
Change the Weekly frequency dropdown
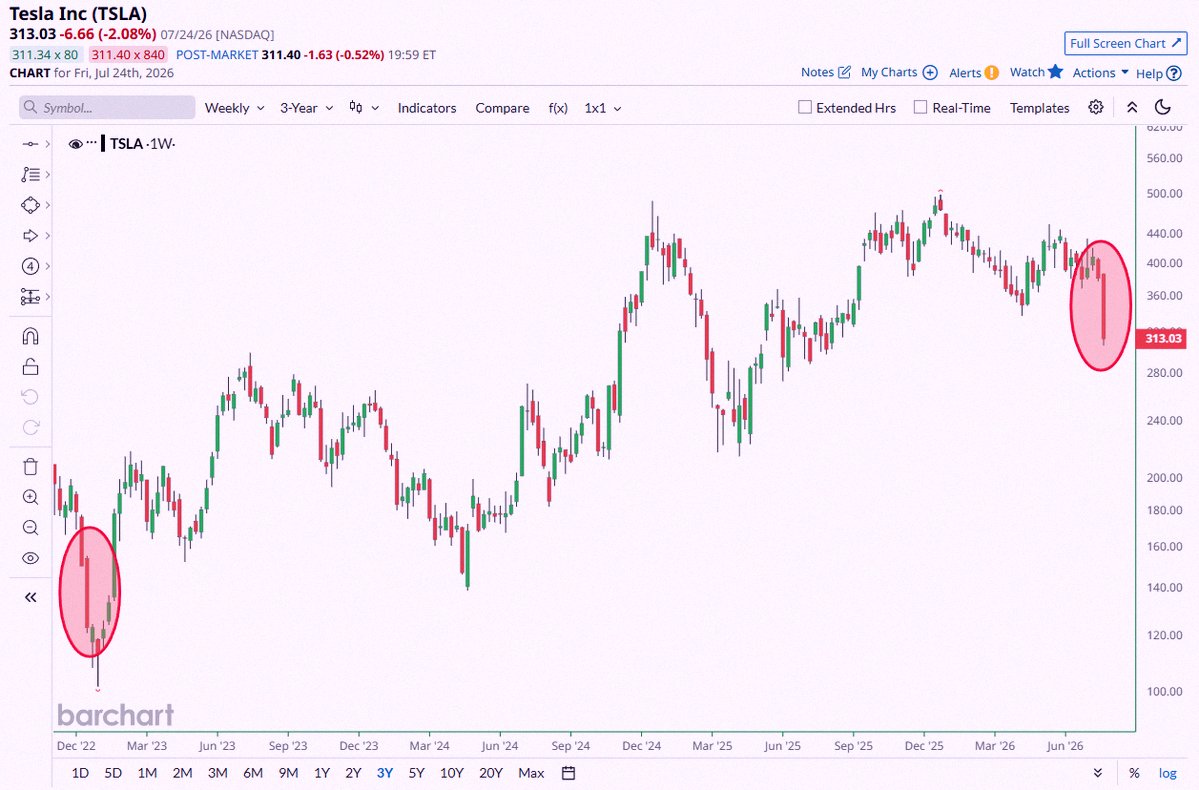[x=235, y=108]
